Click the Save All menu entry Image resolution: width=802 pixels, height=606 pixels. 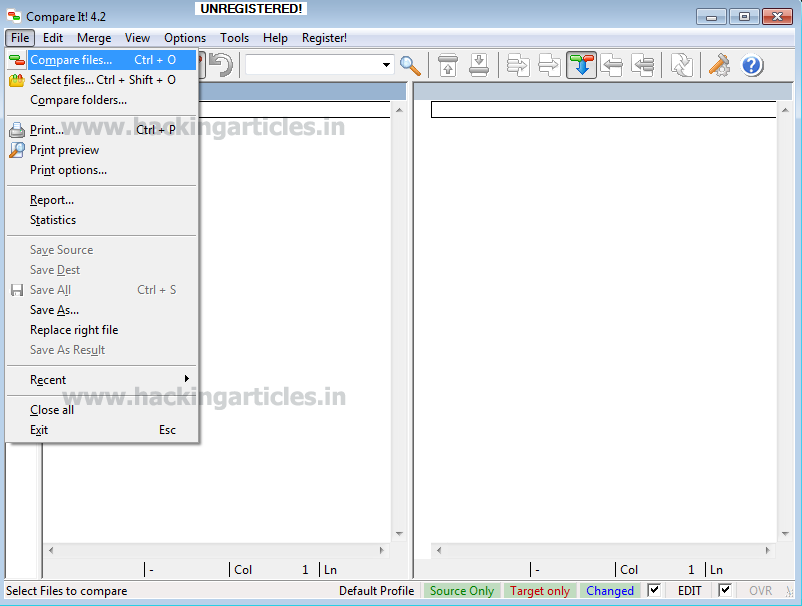(102, 290)
